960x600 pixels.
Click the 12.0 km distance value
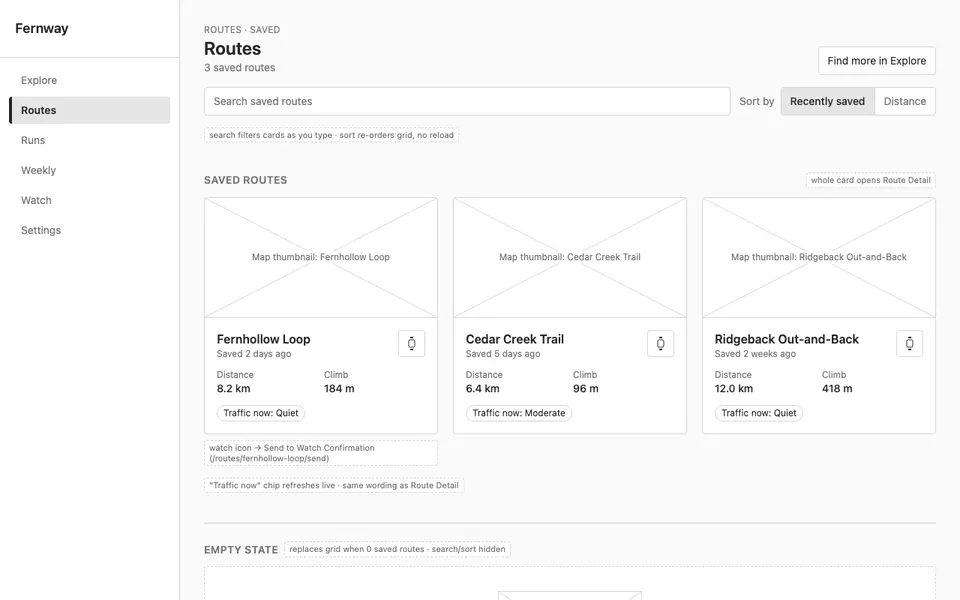pyautogui.click(x=733, y=389)
